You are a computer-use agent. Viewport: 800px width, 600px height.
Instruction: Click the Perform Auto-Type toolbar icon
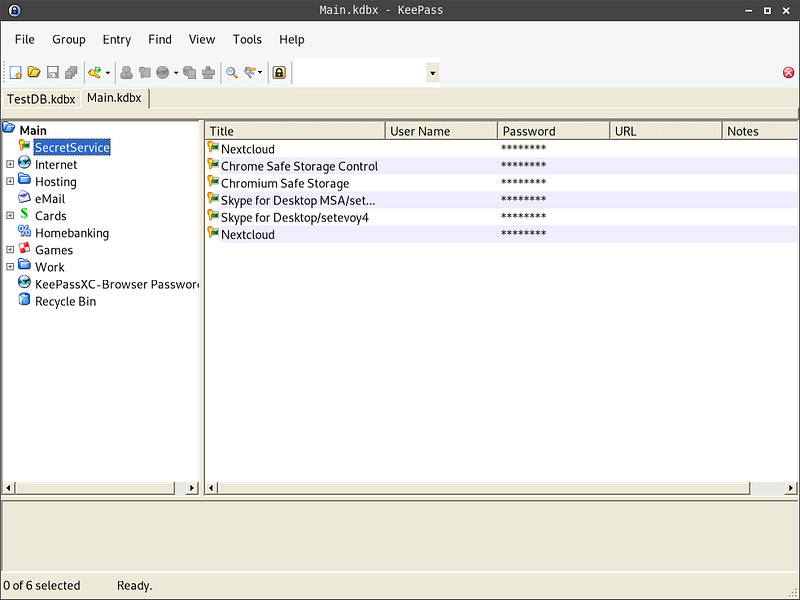pos(208,73)
